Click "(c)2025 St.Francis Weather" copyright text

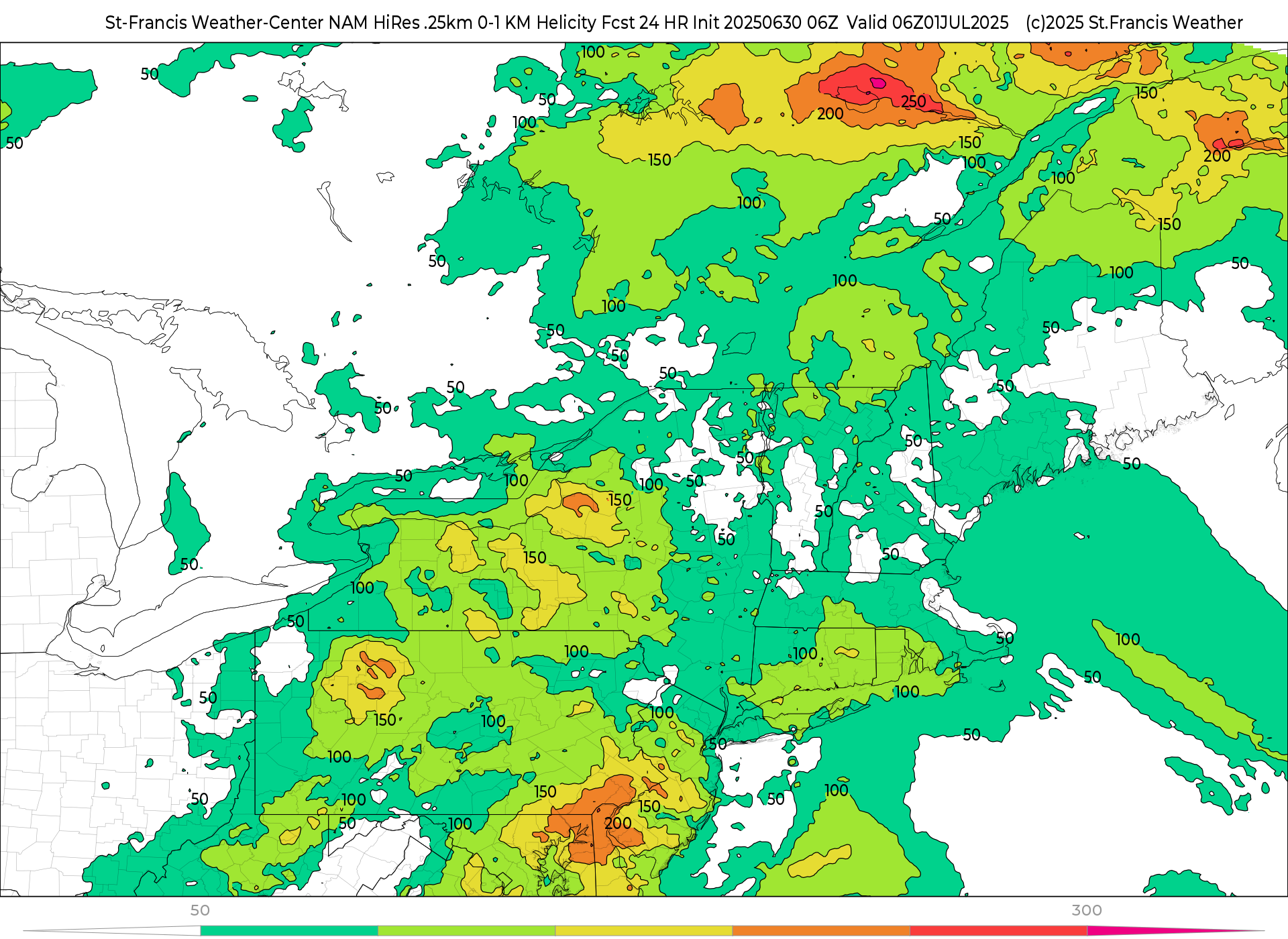click(x=1134, y=23)
